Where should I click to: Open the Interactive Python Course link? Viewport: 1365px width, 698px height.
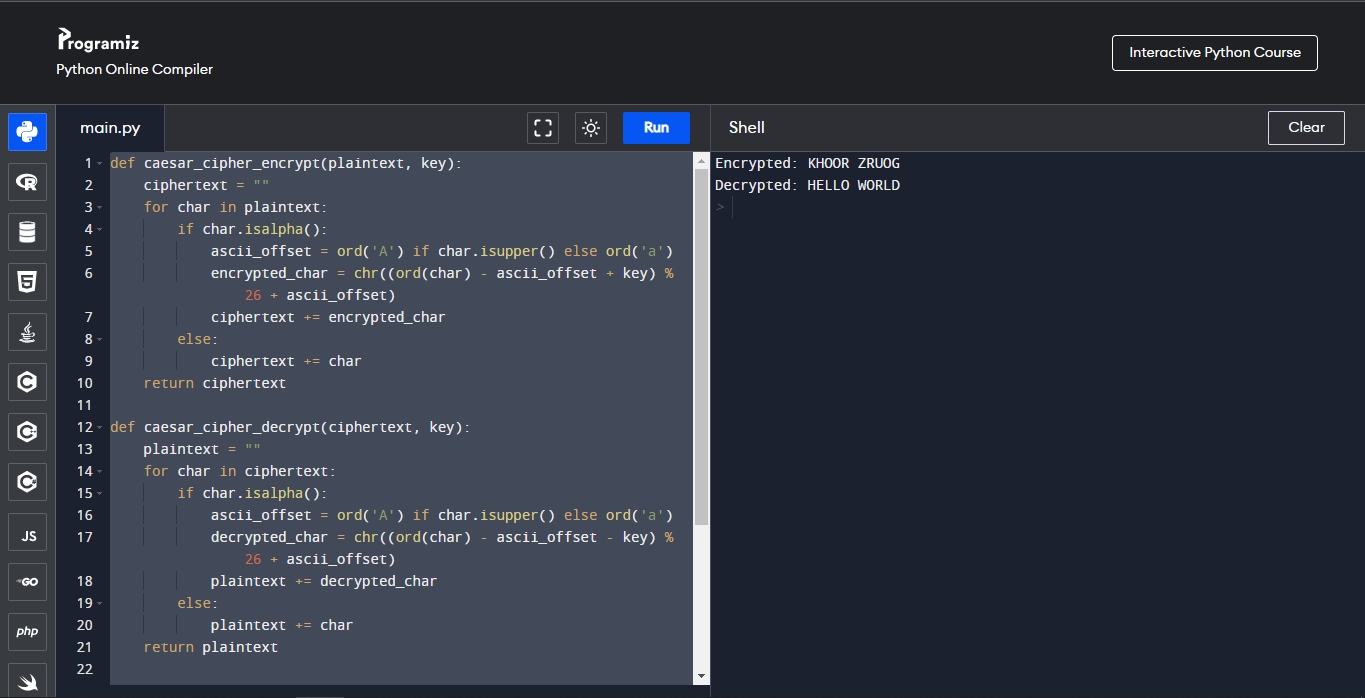[x=1215, y=53]
